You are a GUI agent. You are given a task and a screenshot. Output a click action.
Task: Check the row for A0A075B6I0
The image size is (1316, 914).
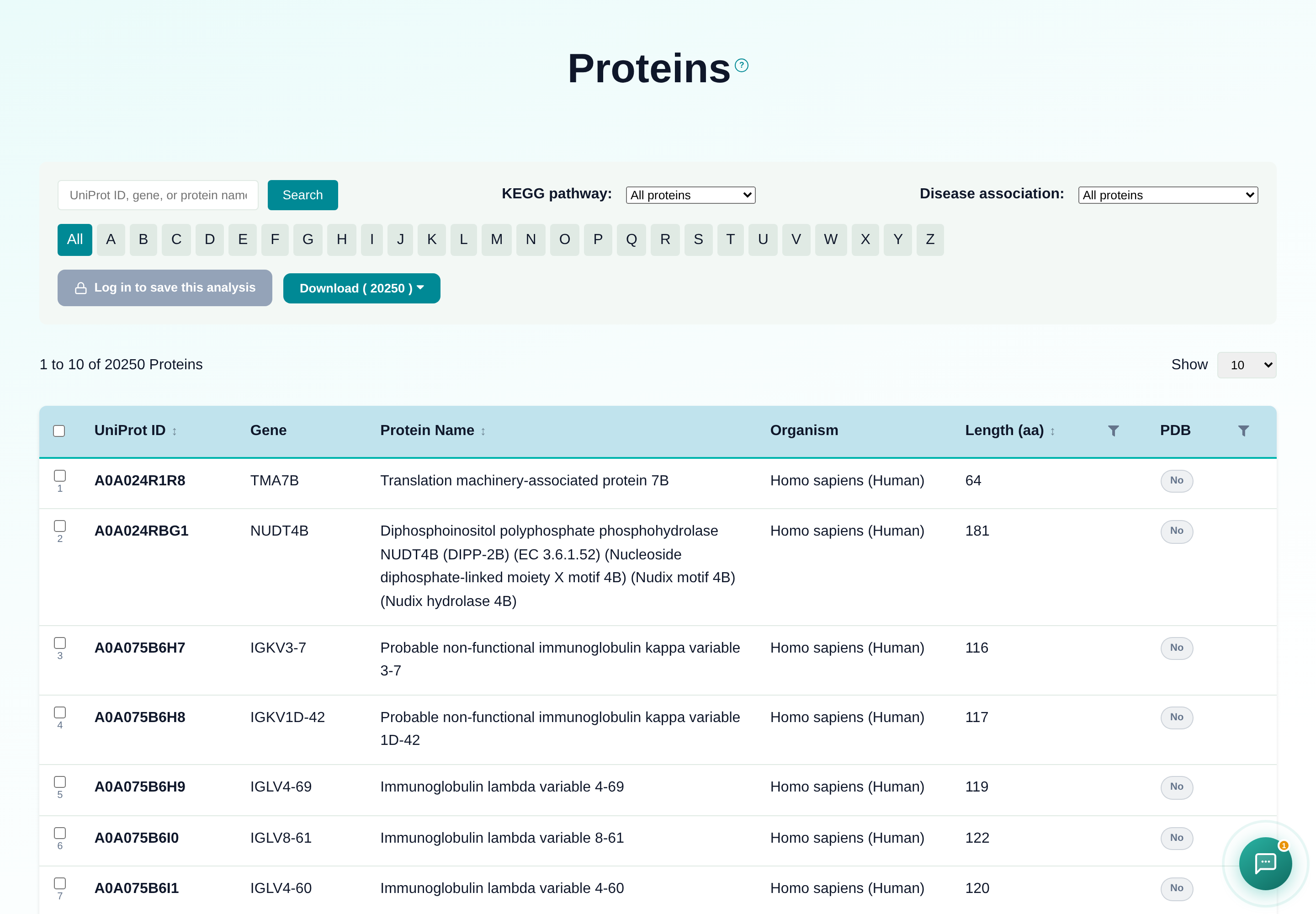coord(59,833)
